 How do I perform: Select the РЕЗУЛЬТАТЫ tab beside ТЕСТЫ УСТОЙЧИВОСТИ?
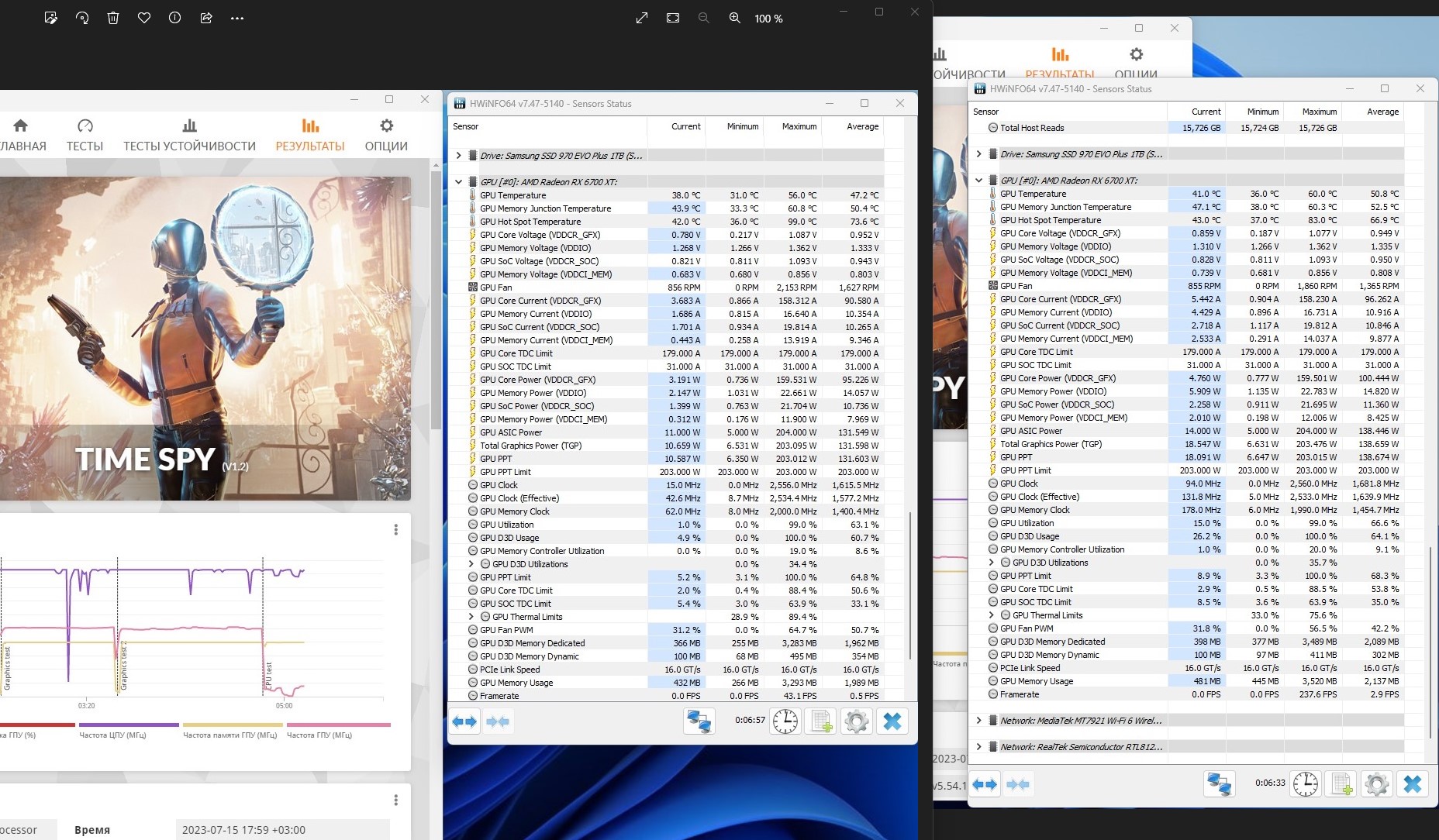click(310, 135)
